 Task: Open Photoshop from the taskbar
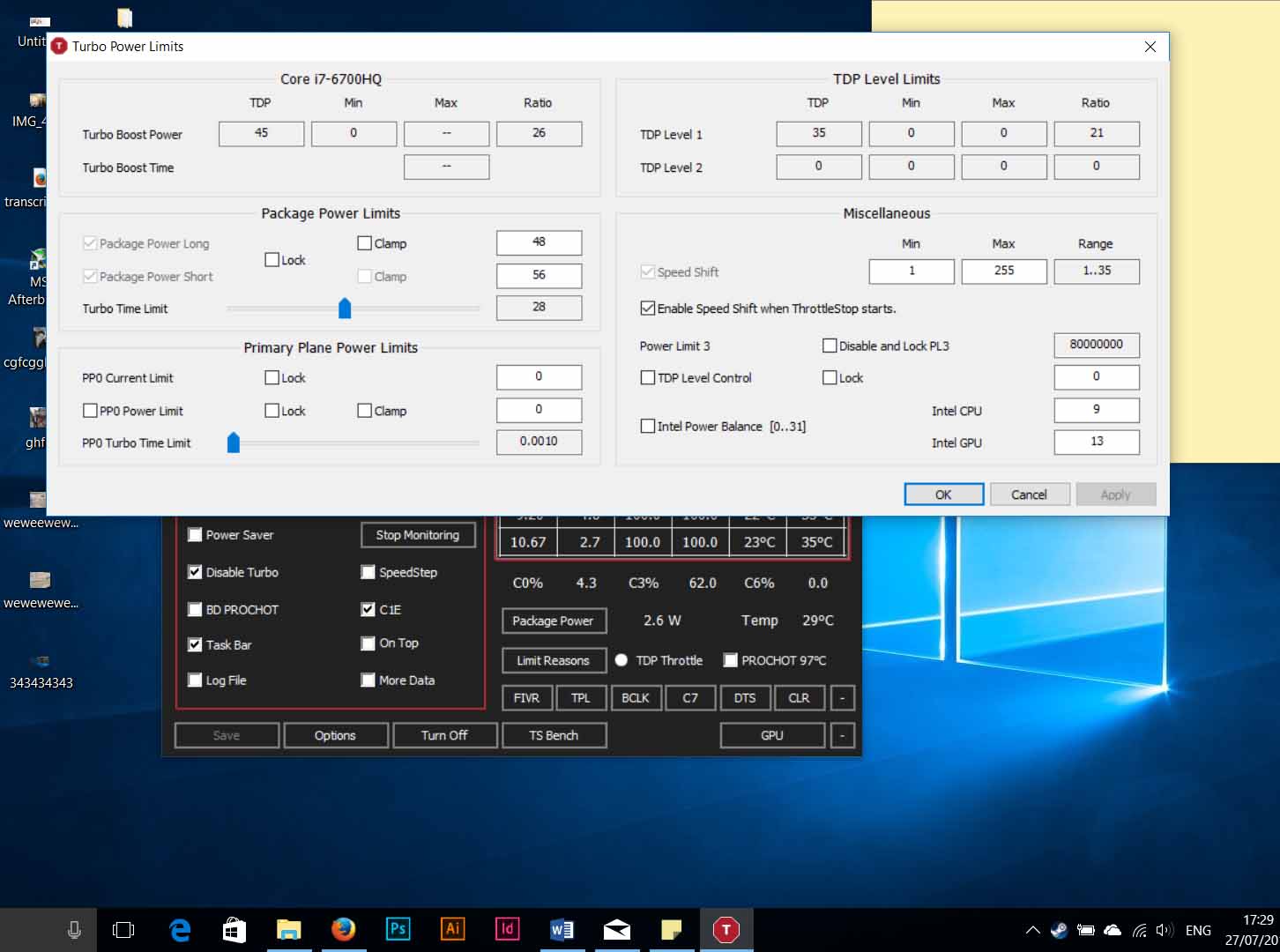[x=398, y=929]
